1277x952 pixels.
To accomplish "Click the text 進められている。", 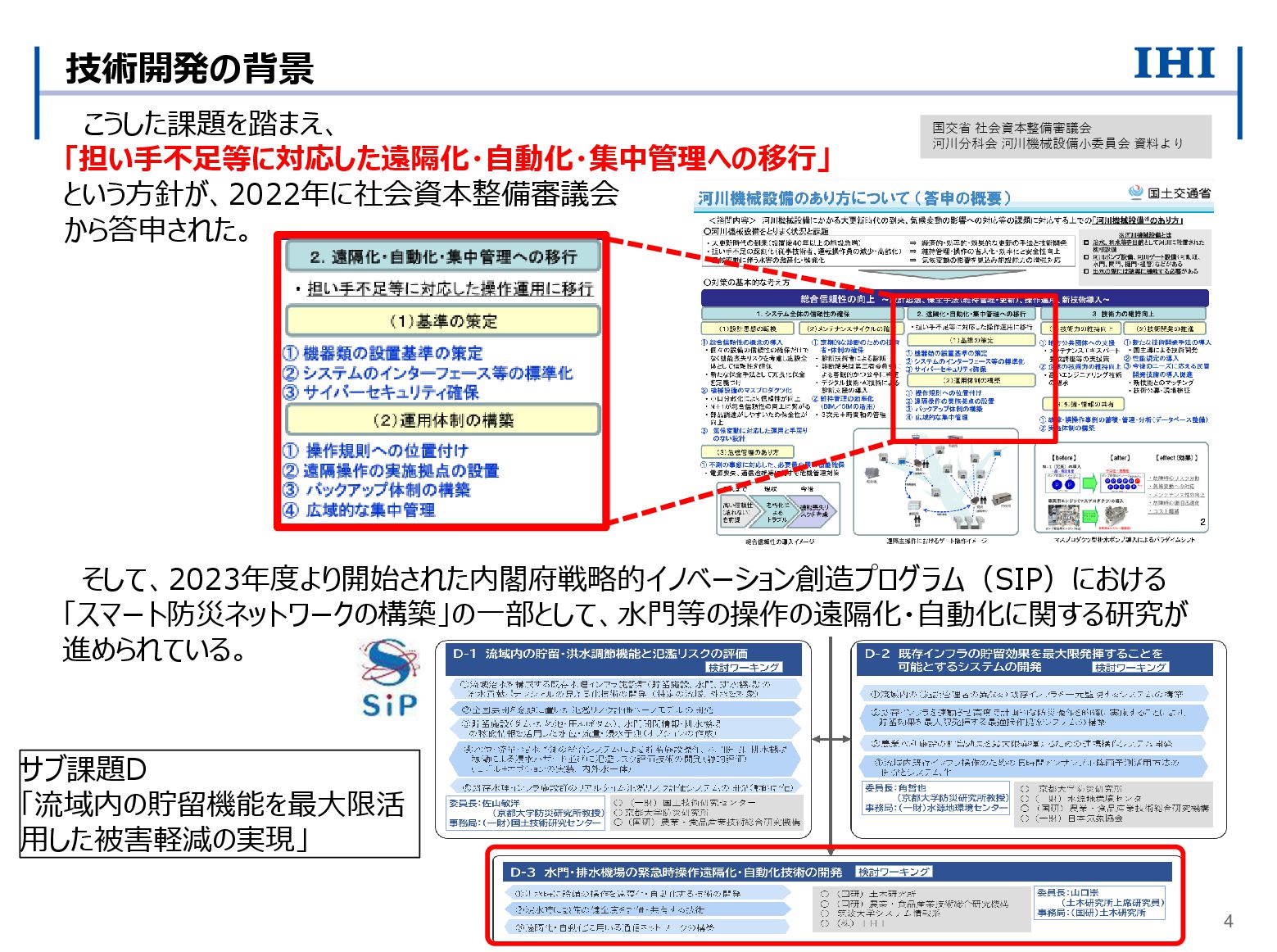I will coord(156,650).
